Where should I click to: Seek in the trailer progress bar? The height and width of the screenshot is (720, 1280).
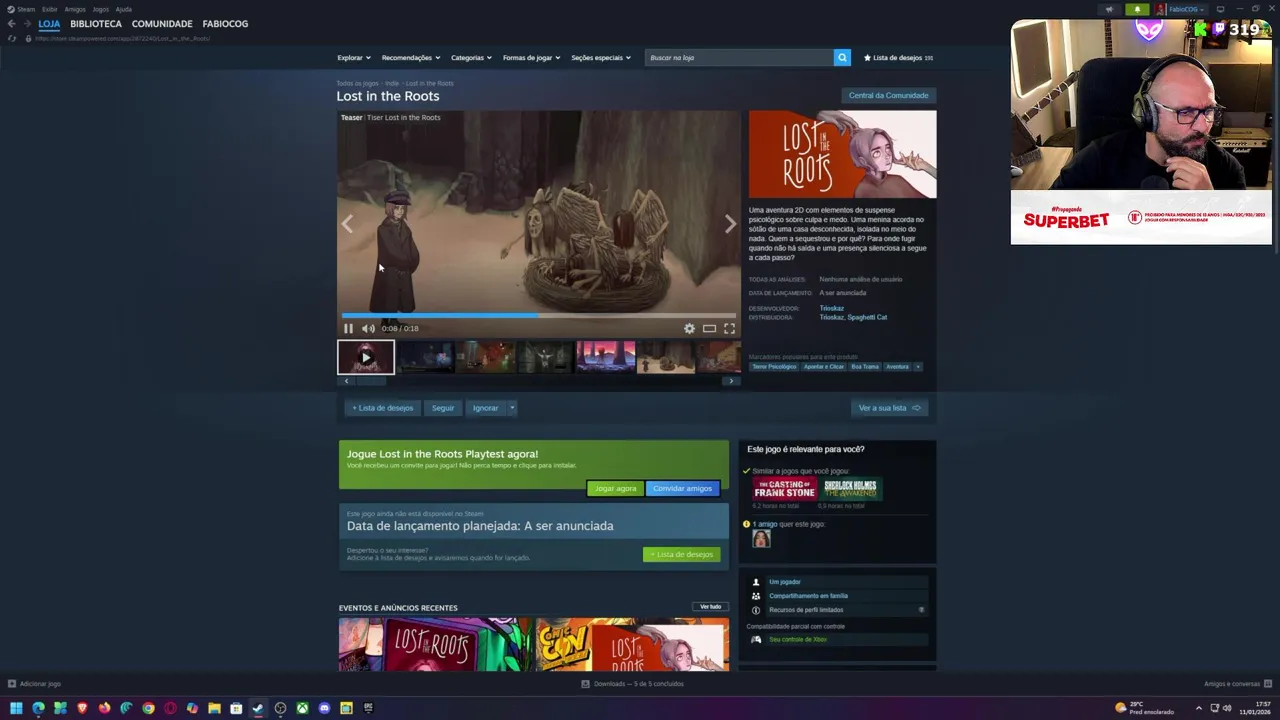click(x=539, y=315)
